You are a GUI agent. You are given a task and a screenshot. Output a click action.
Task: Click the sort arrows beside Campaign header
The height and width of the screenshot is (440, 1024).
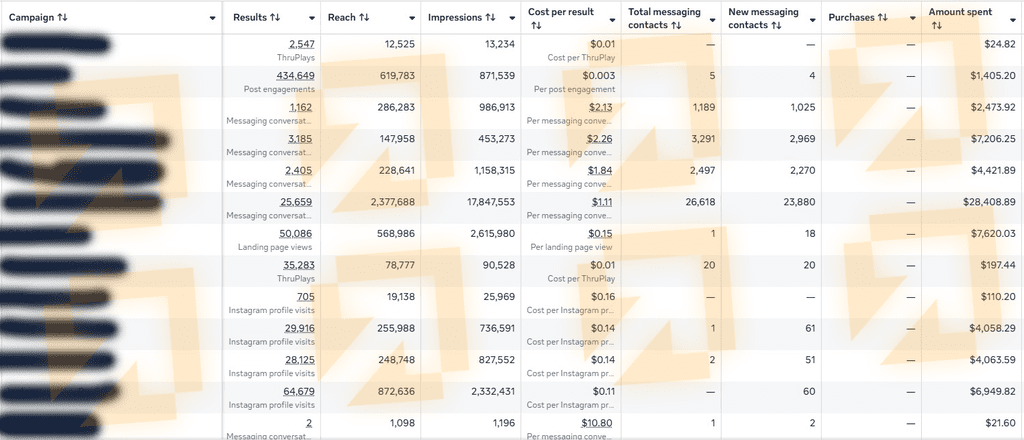point(61,18)
